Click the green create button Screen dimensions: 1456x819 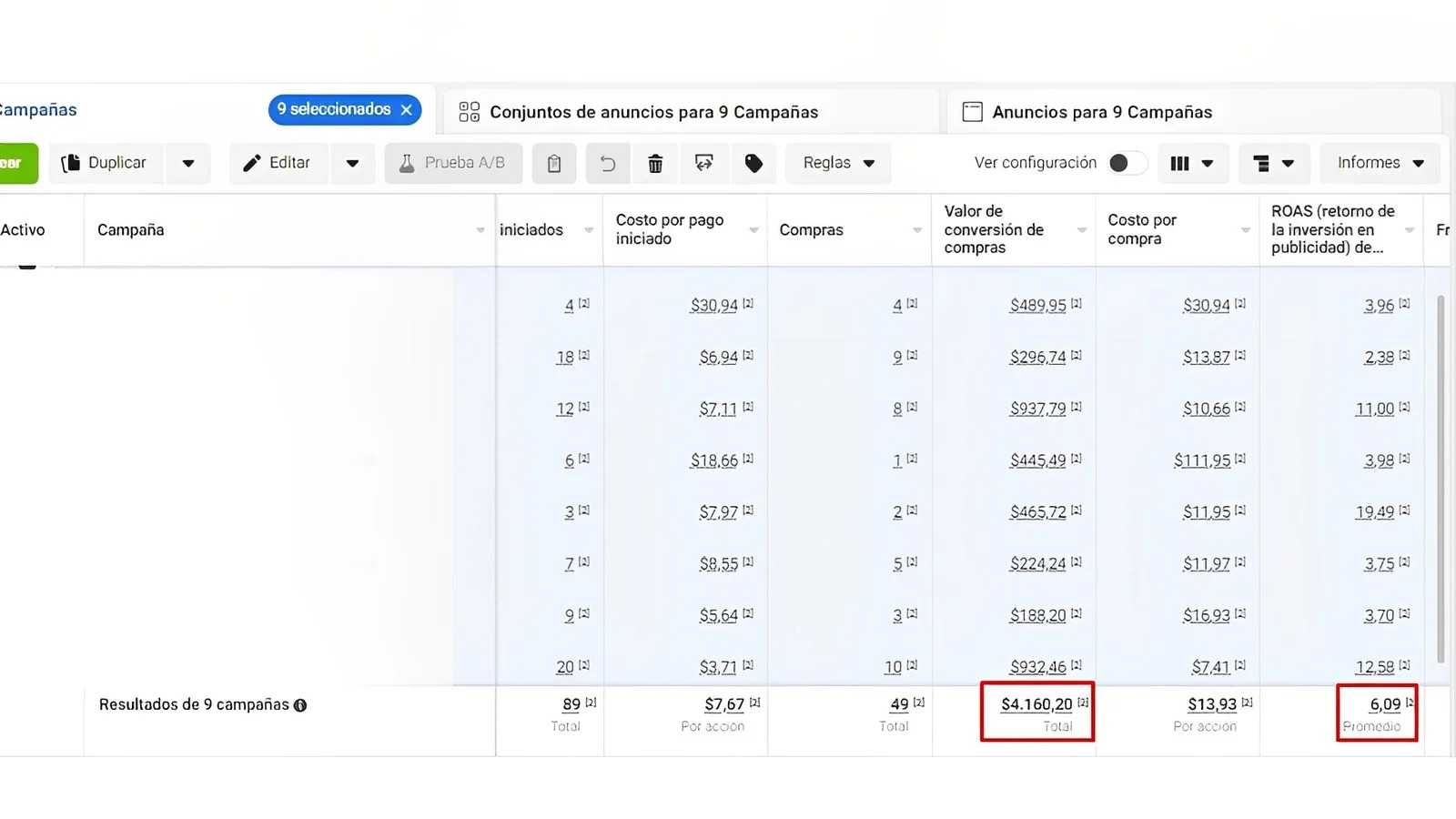18,164
